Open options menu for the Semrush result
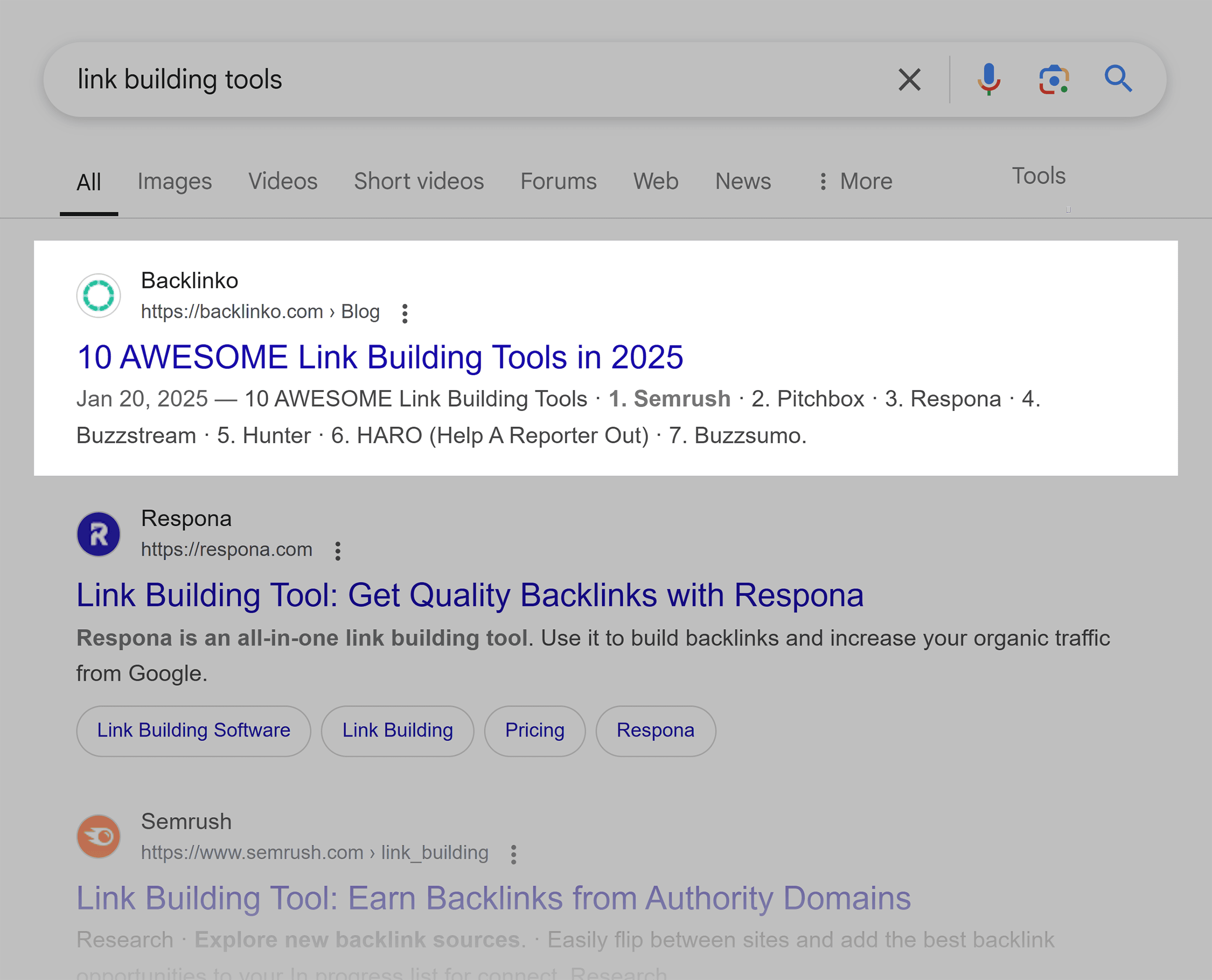This screenshot has height=980, width=1212. [x=513, y=854]
